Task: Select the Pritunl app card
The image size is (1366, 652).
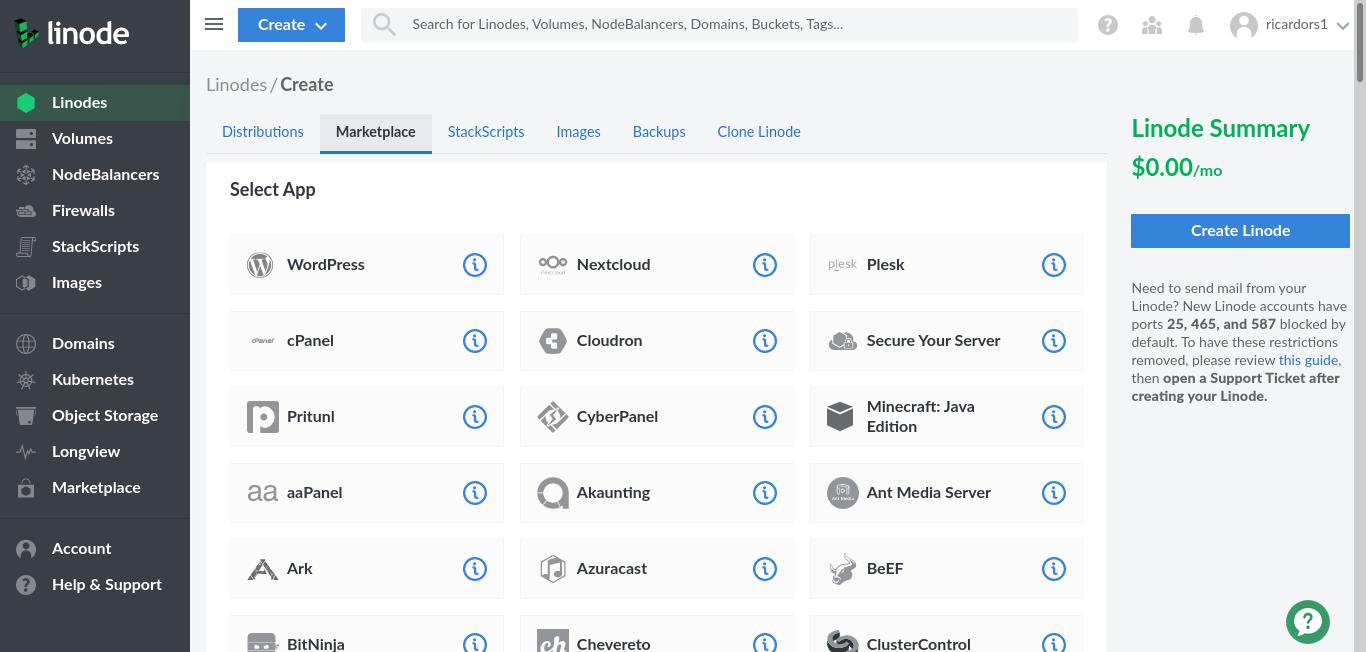Action: 367,417
